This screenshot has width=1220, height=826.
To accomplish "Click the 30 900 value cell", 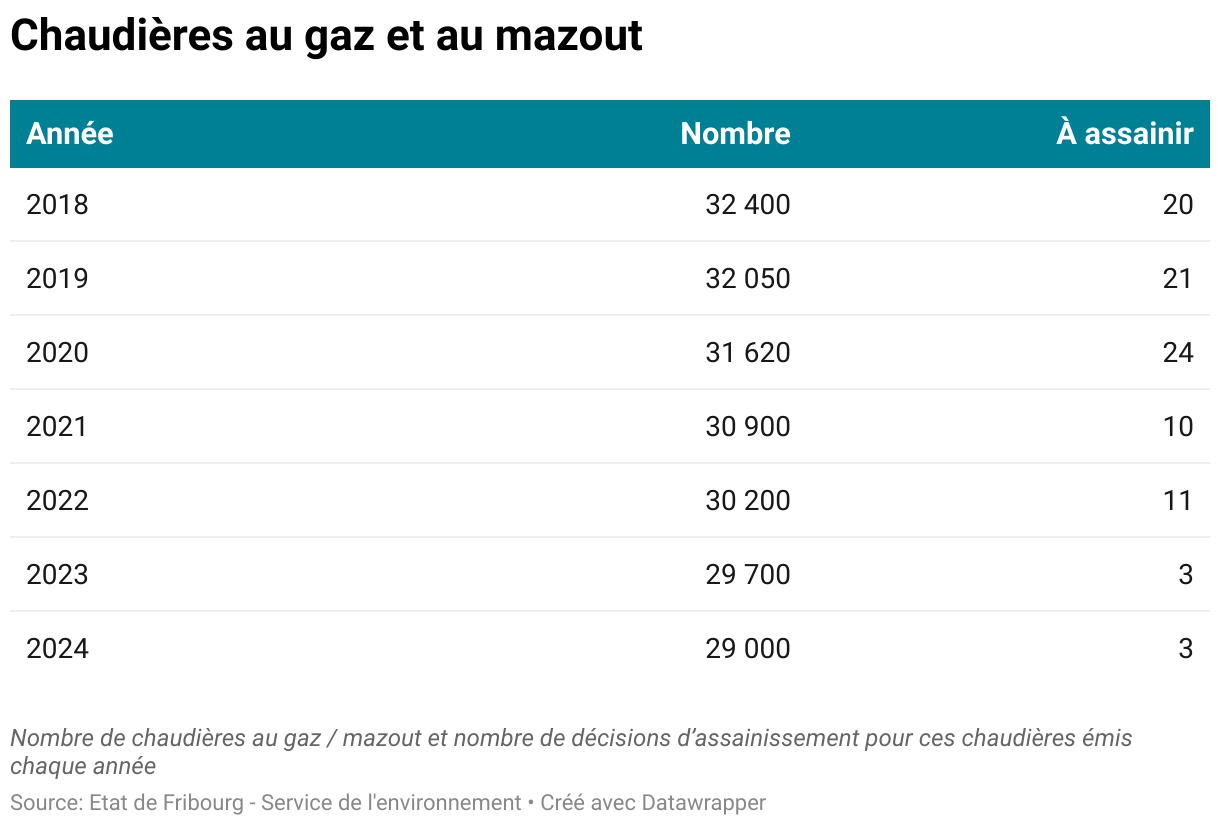I will click(x=747, y=427).
